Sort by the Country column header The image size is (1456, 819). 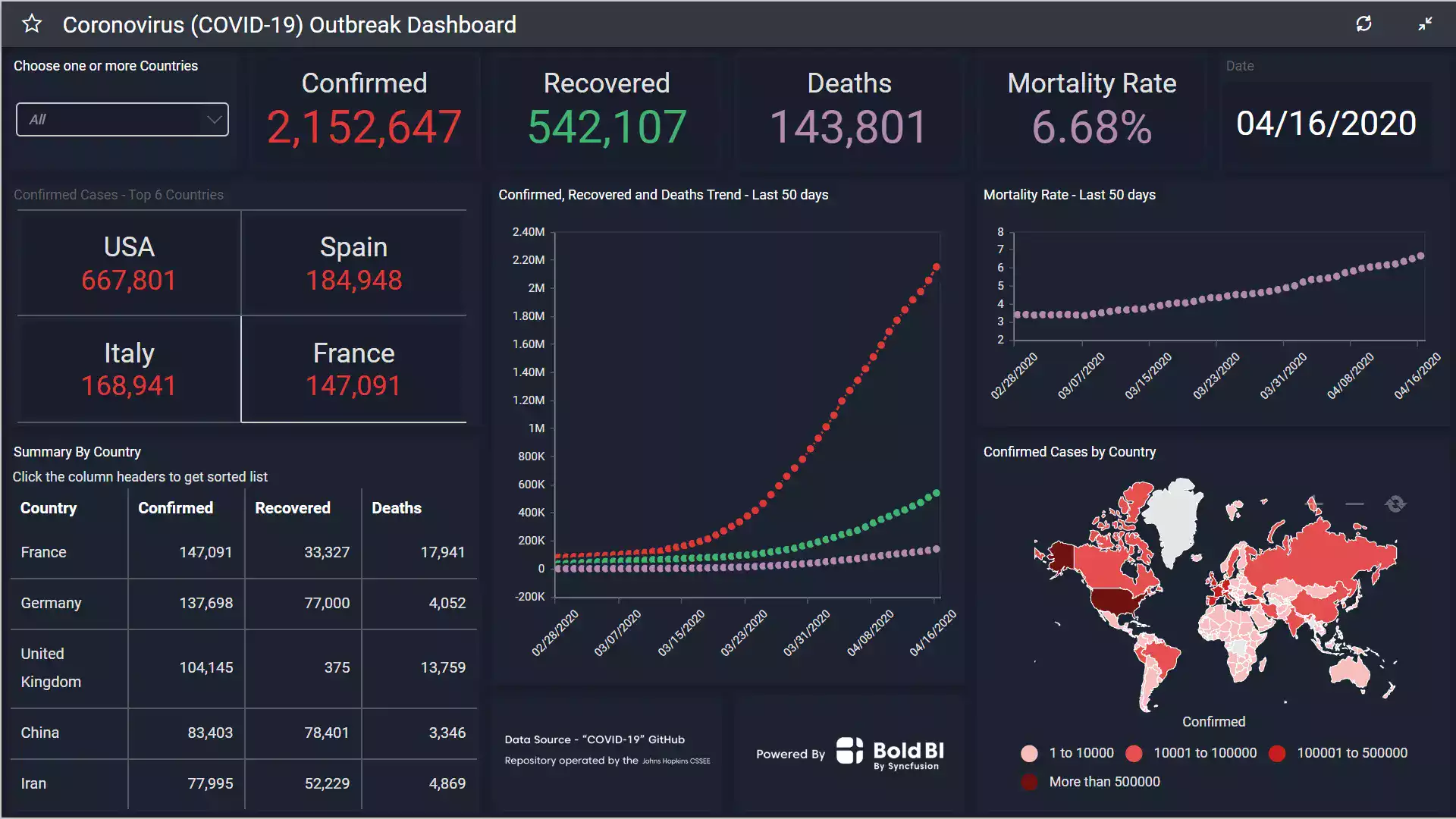tap(49, 508)
